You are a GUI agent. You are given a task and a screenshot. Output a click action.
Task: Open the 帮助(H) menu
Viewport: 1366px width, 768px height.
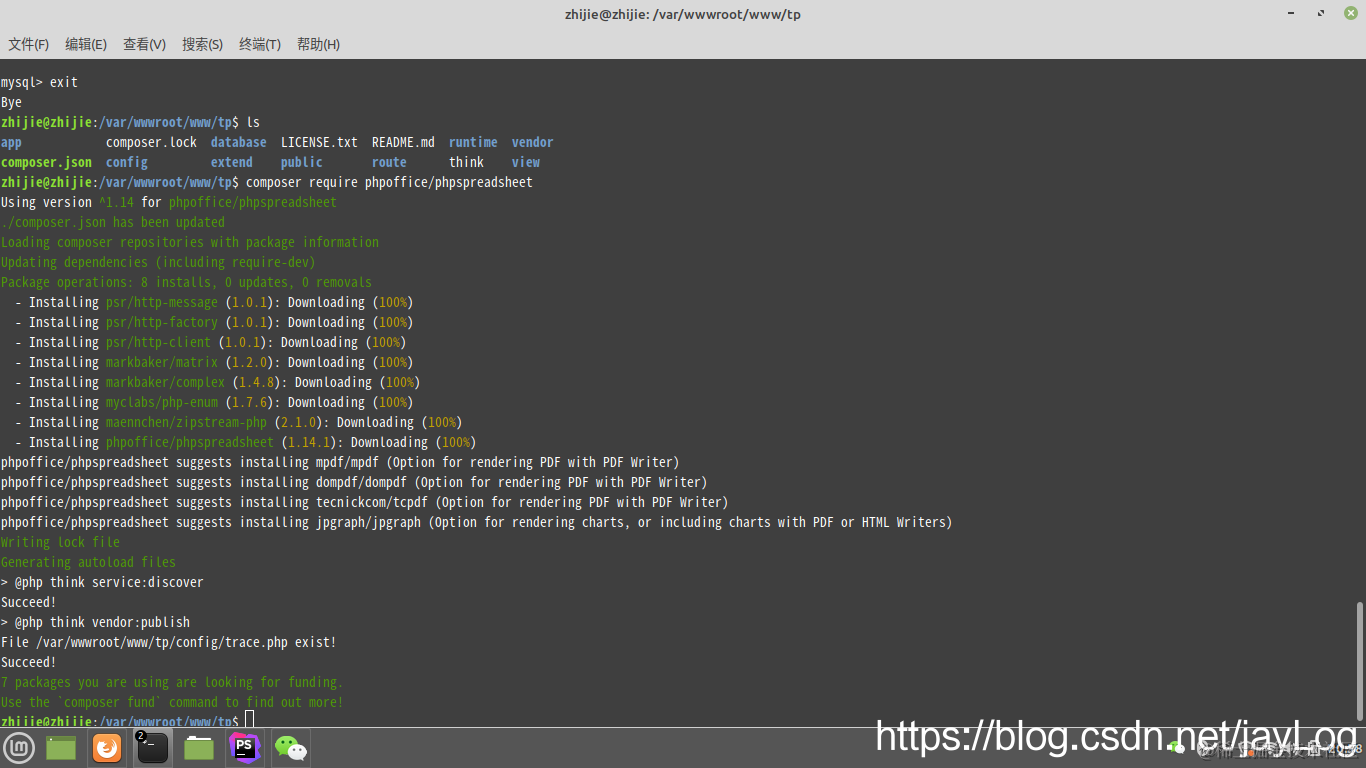click(x=317, y=44)
